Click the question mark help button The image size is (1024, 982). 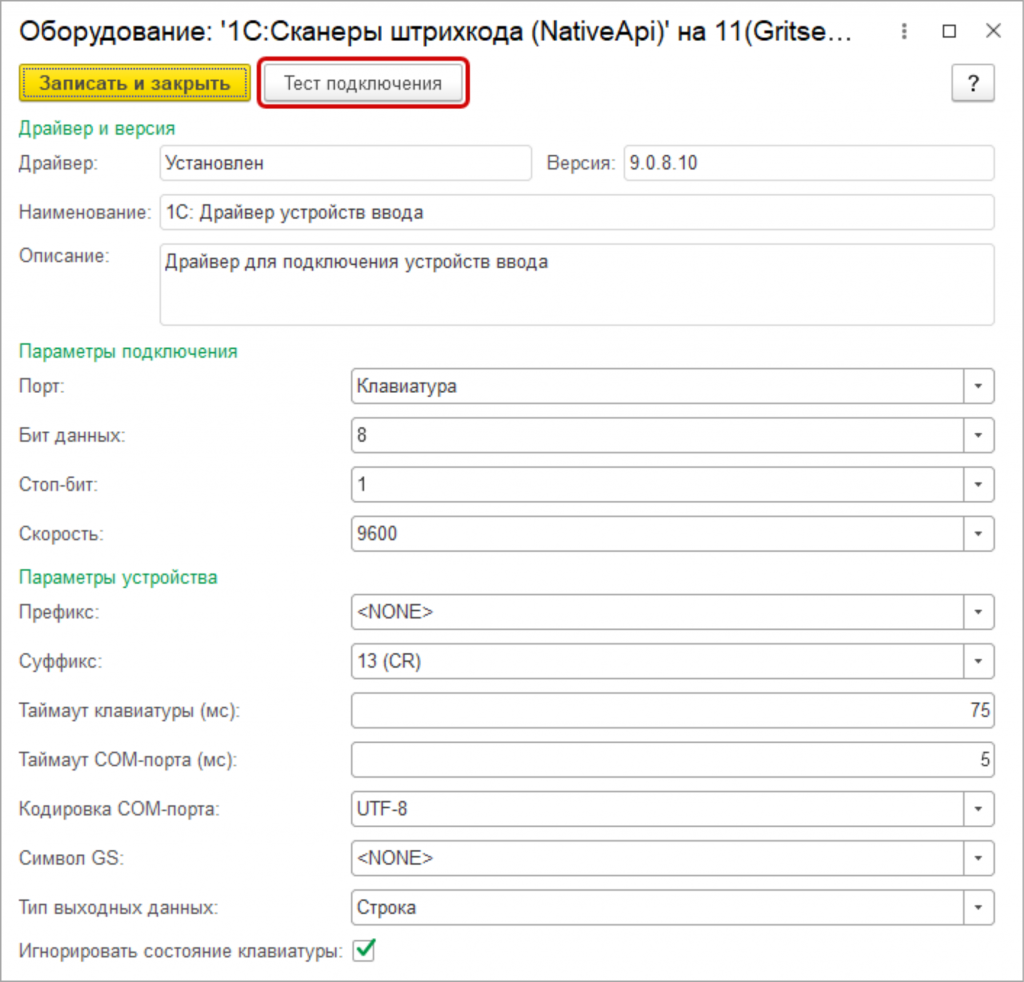tap(972, 84)
